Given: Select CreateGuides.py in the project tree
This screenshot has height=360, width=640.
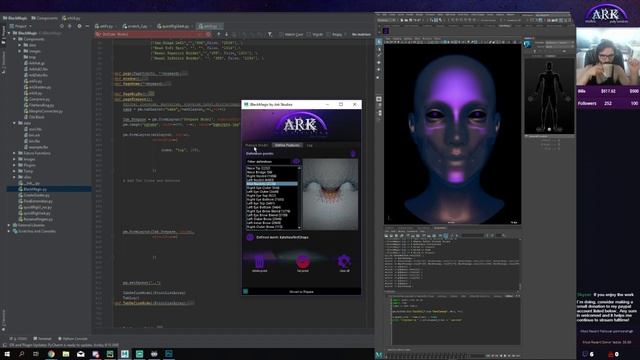Looking at the screenshot, I should pyautogui.click(x=36, y=195).
